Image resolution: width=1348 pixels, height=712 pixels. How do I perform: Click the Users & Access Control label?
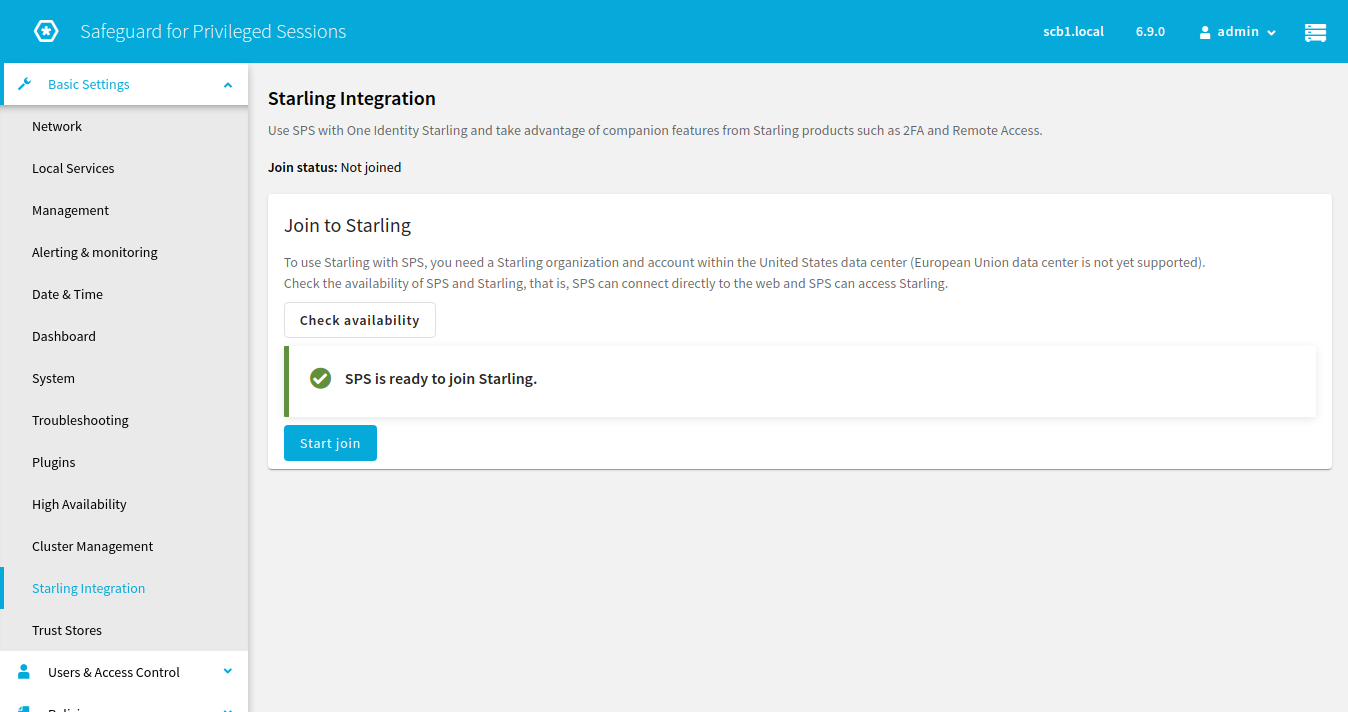(x=114, y=672)
